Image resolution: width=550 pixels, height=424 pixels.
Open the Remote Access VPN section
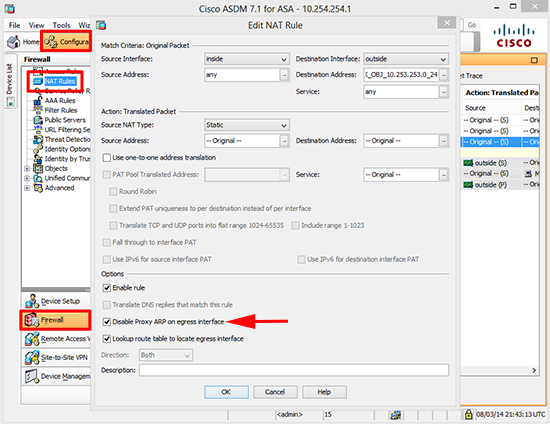click(57, 339)
